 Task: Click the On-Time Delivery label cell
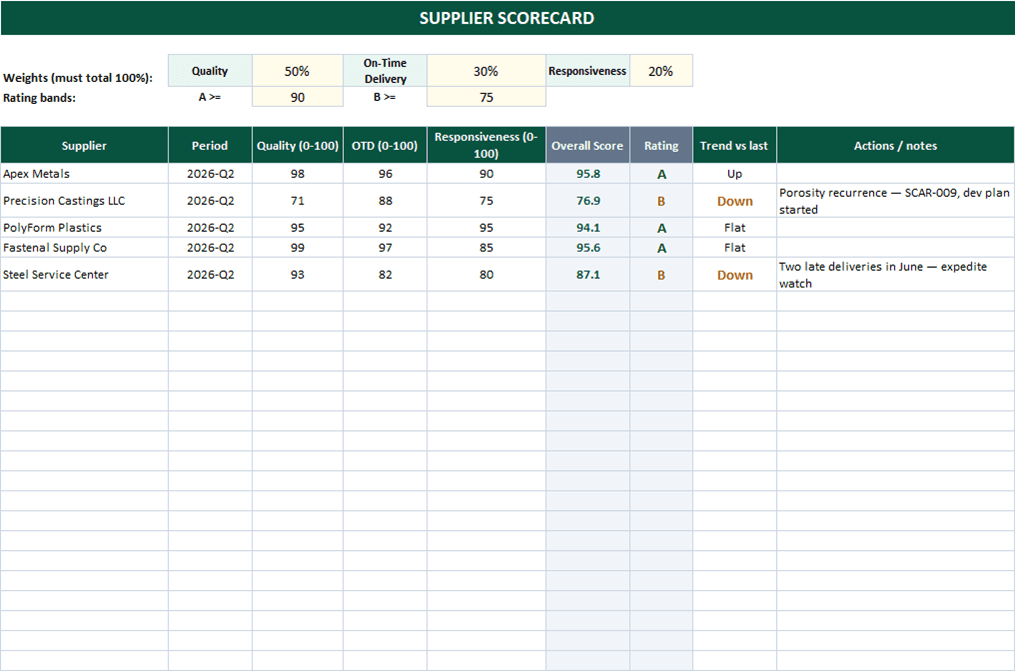click(x=385, y=71)
